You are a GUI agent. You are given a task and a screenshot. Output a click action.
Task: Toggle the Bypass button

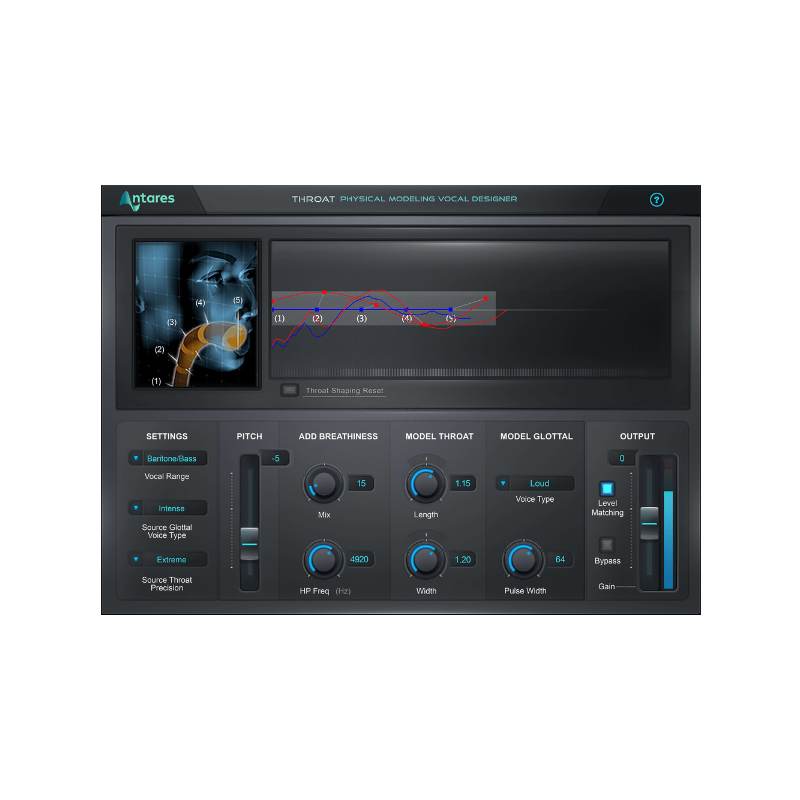point(607,545)
